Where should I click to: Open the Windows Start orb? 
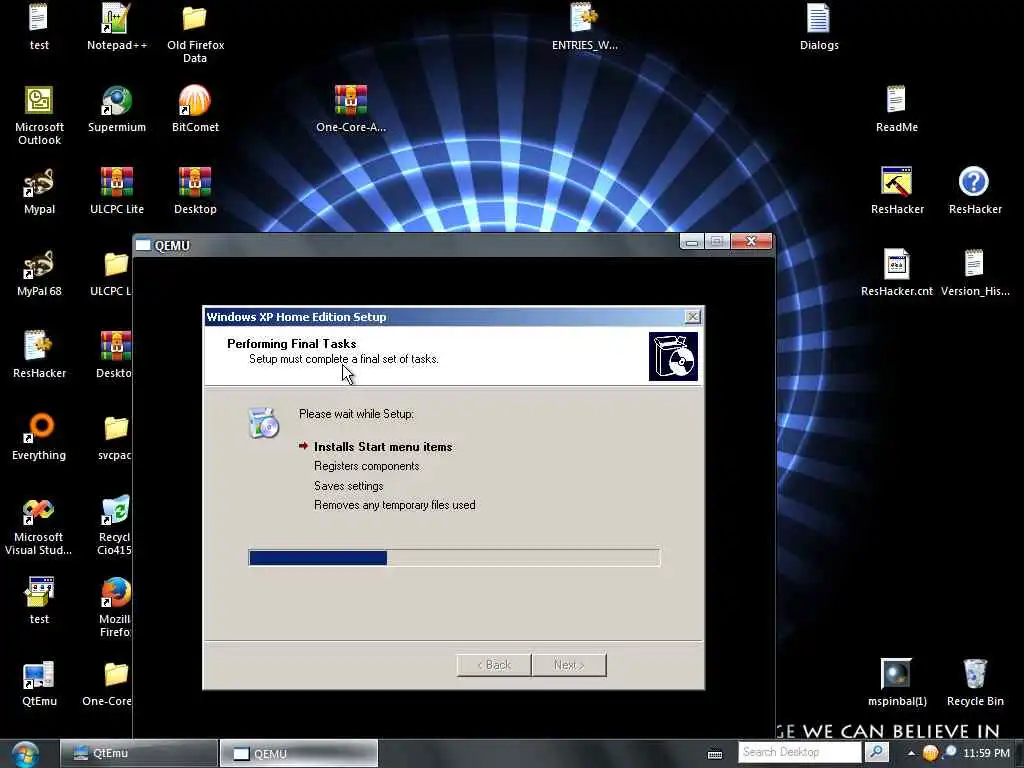click(25, 754)
